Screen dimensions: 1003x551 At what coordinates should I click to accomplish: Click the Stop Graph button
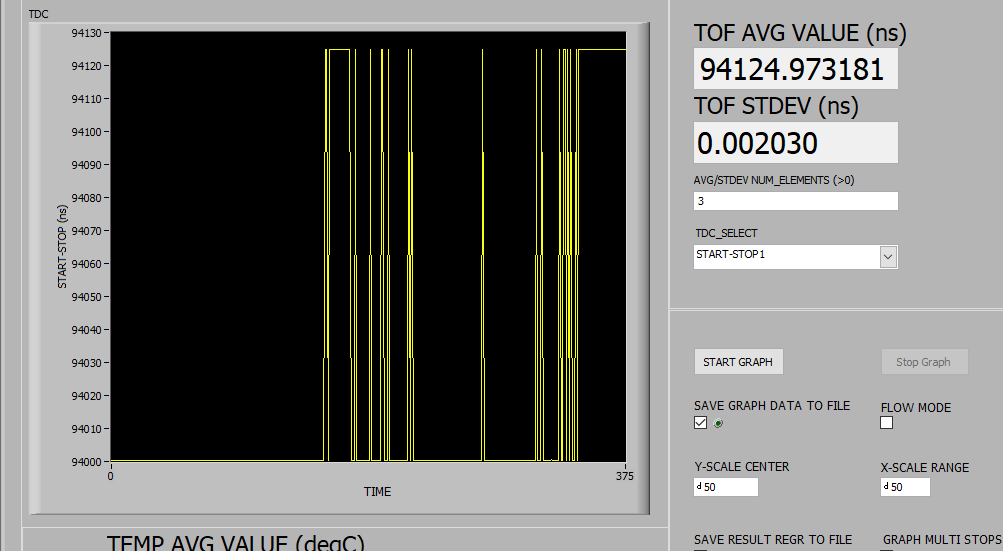click(924, 362)
